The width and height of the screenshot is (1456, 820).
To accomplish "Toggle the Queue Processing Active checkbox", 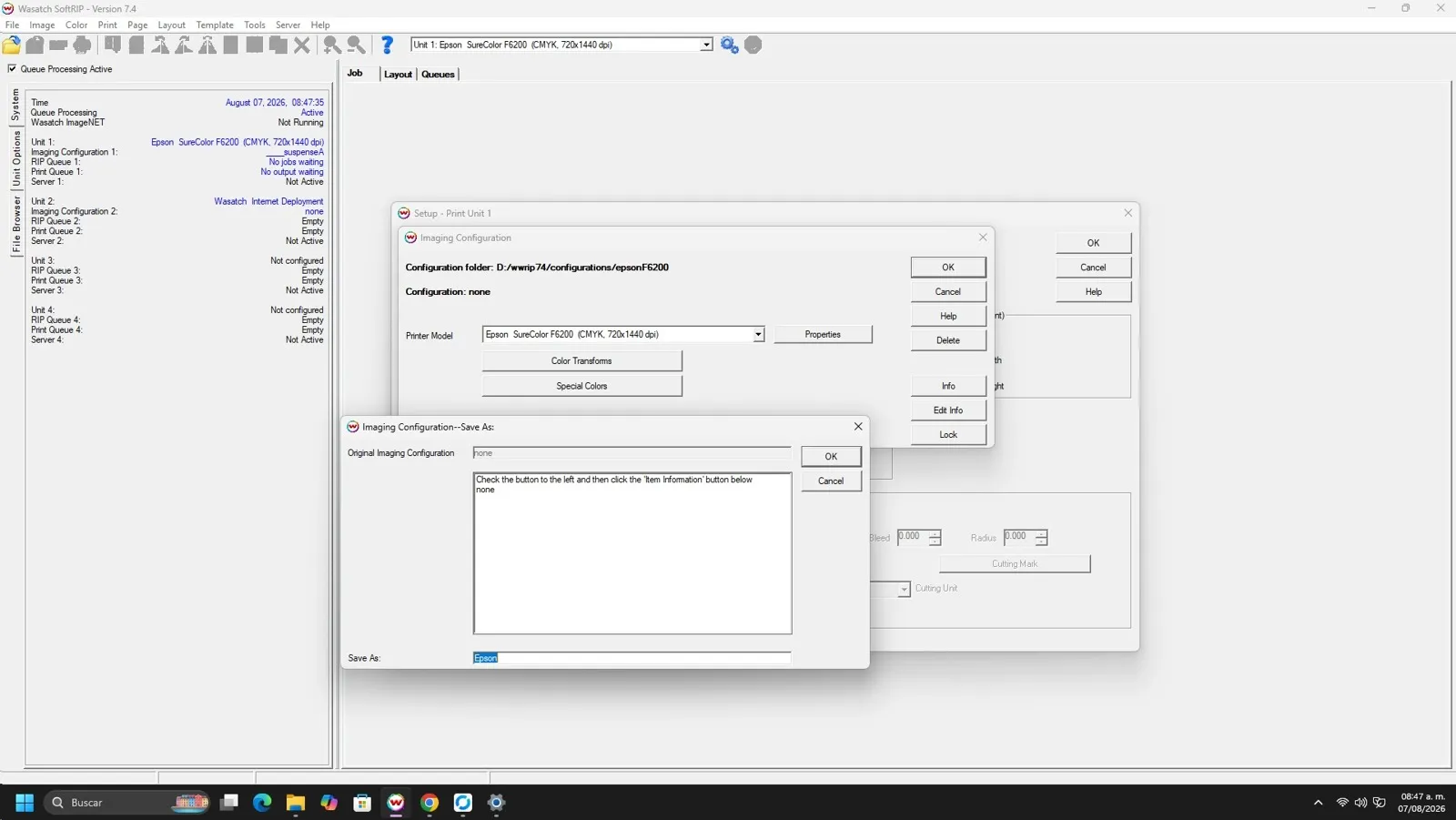I will [x=12, y=68].
